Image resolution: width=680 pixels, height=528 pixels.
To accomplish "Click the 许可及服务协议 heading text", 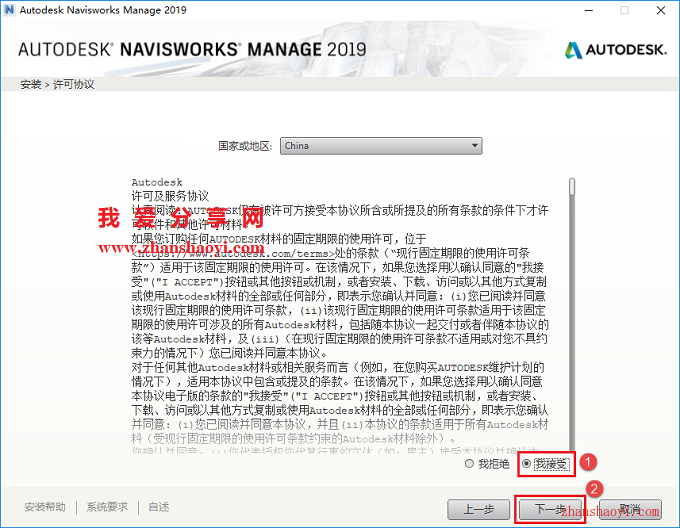I will (x=170, y=196).
